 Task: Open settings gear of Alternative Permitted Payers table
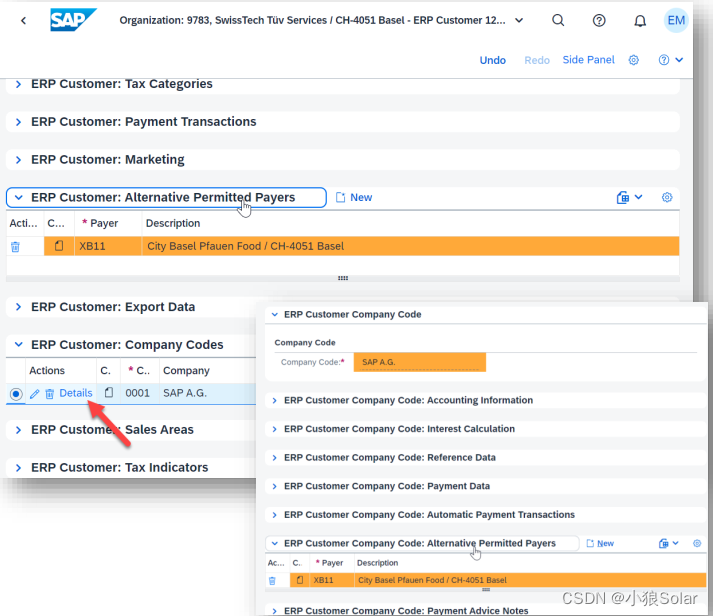(x=667, y=197)
